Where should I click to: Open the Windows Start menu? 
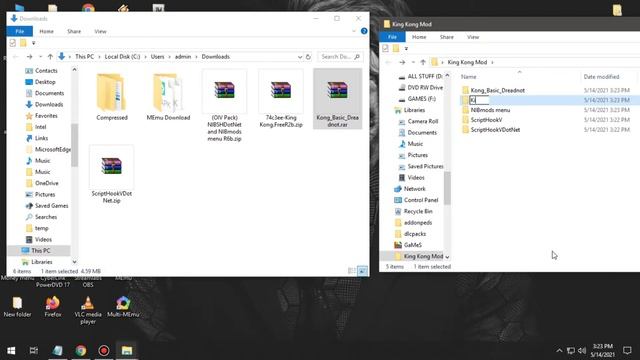(x=11, y=350)
